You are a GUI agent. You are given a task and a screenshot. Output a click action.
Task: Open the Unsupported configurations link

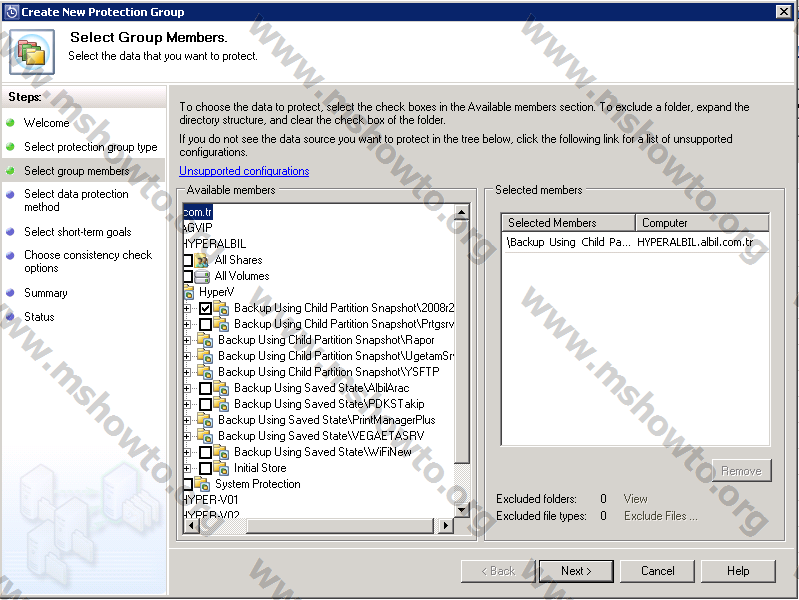coord(244,171)
